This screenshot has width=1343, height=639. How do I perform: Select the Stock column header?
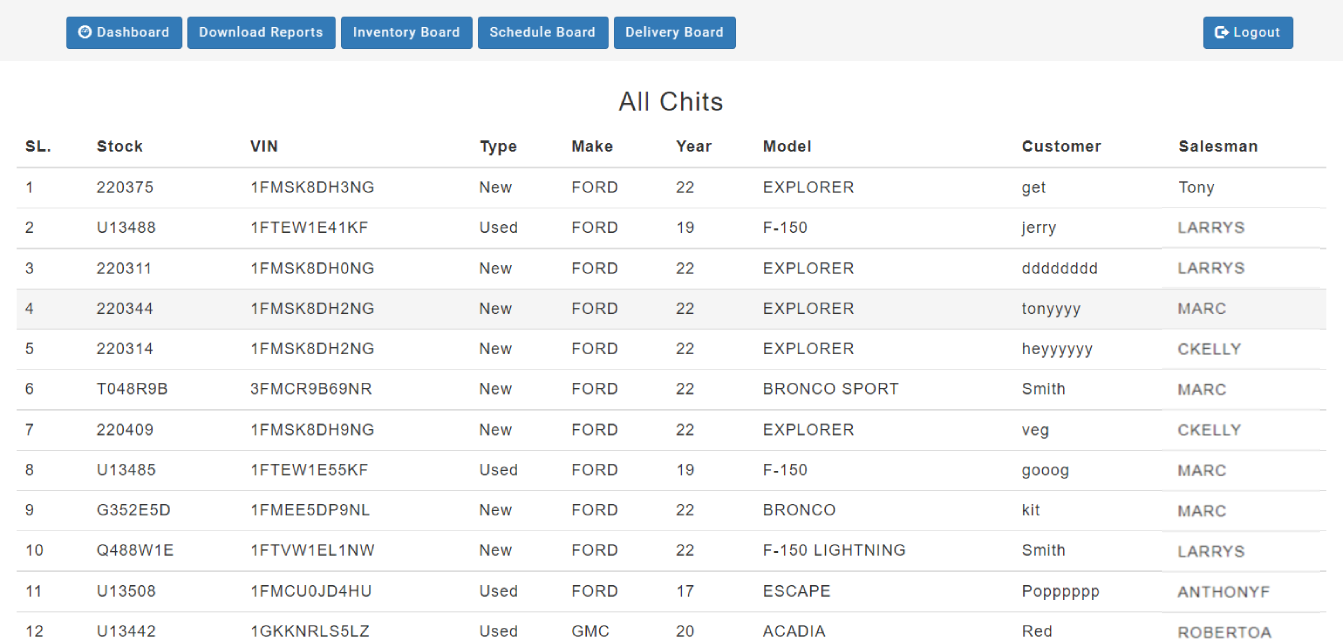tap(120, 146)
